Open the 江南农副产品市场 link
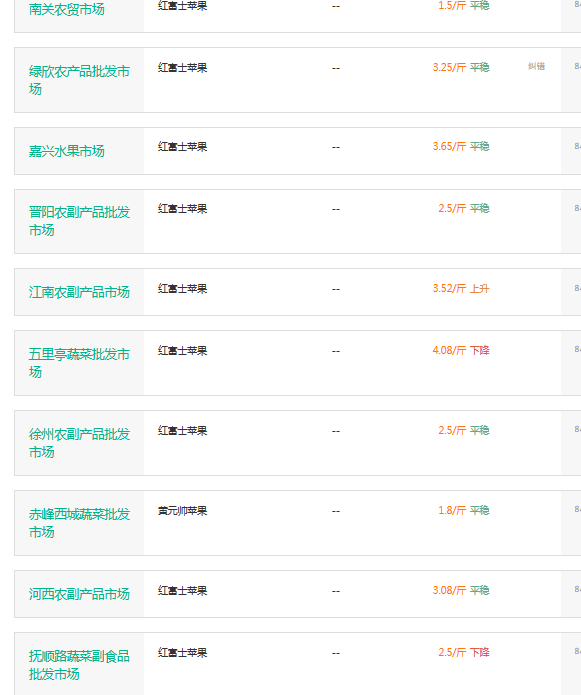This screenshot has height=695, width=581. coord(79,292)
